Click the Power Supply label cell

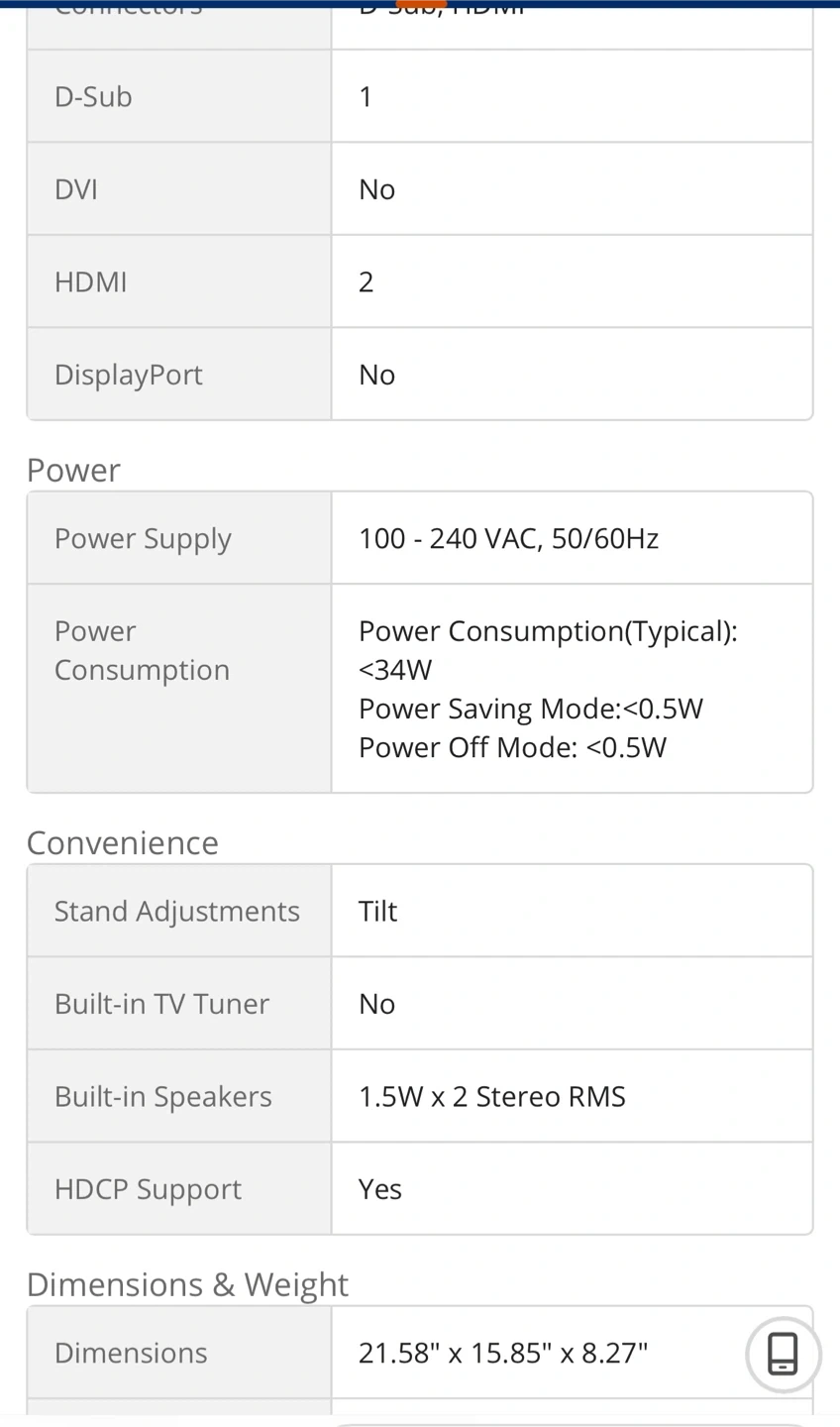[143, 538]
